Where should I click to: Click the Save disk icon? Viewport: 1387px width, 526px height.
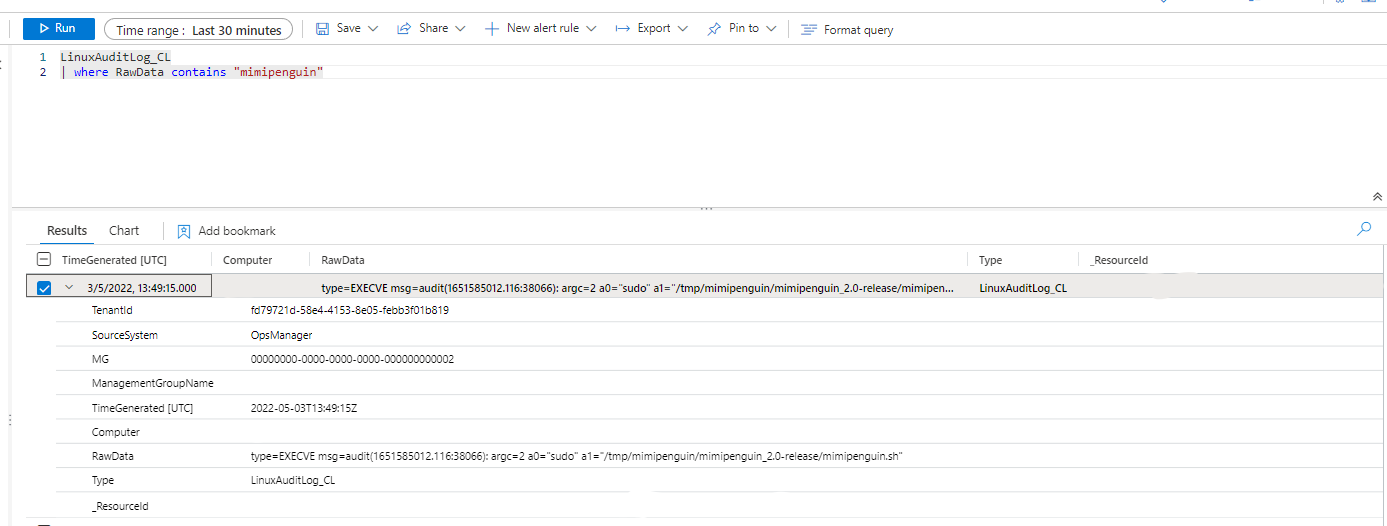tap(323, 29)
